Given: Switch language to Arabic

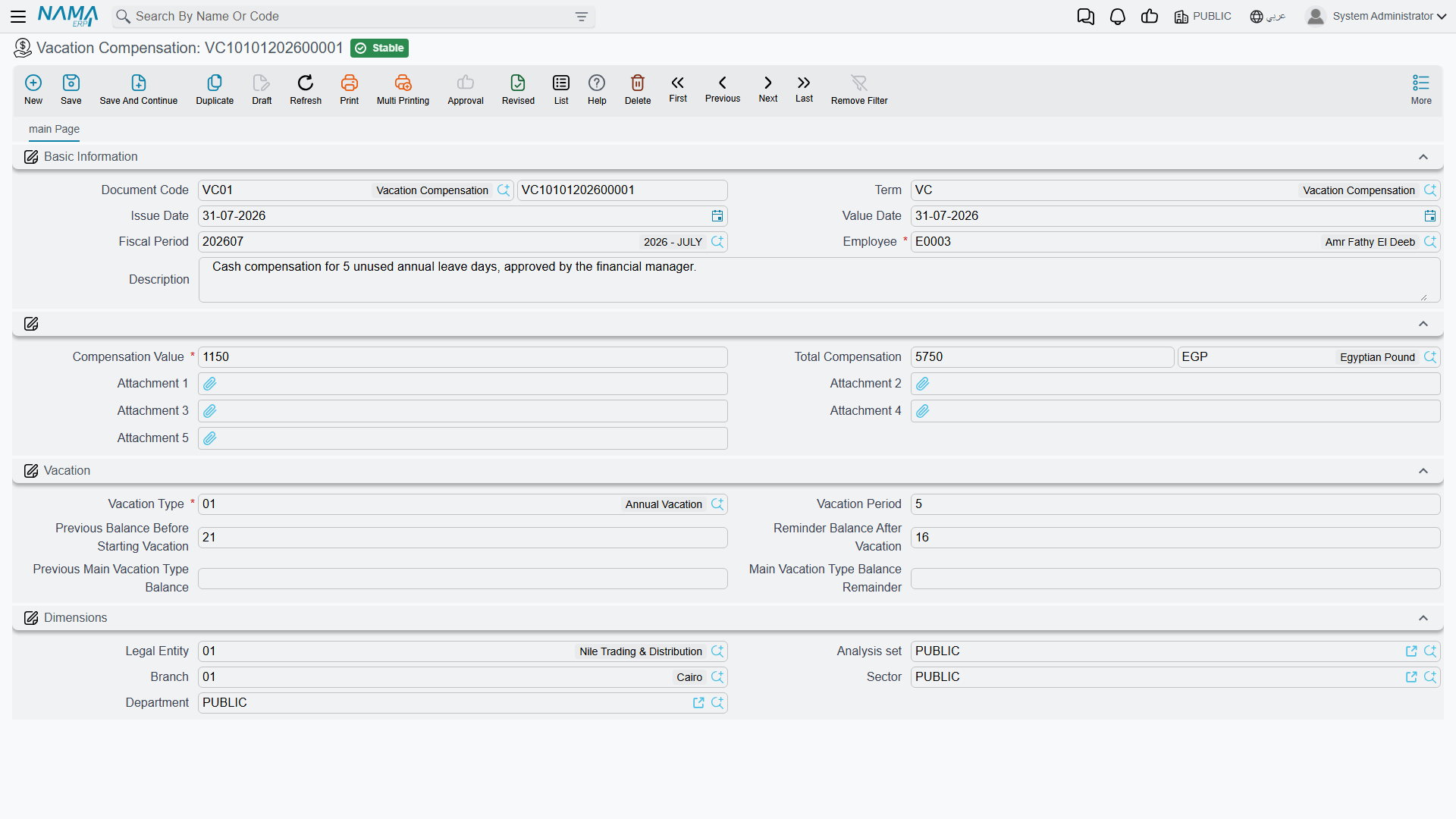Looking at the screenshot, I should coord(1267,17).
